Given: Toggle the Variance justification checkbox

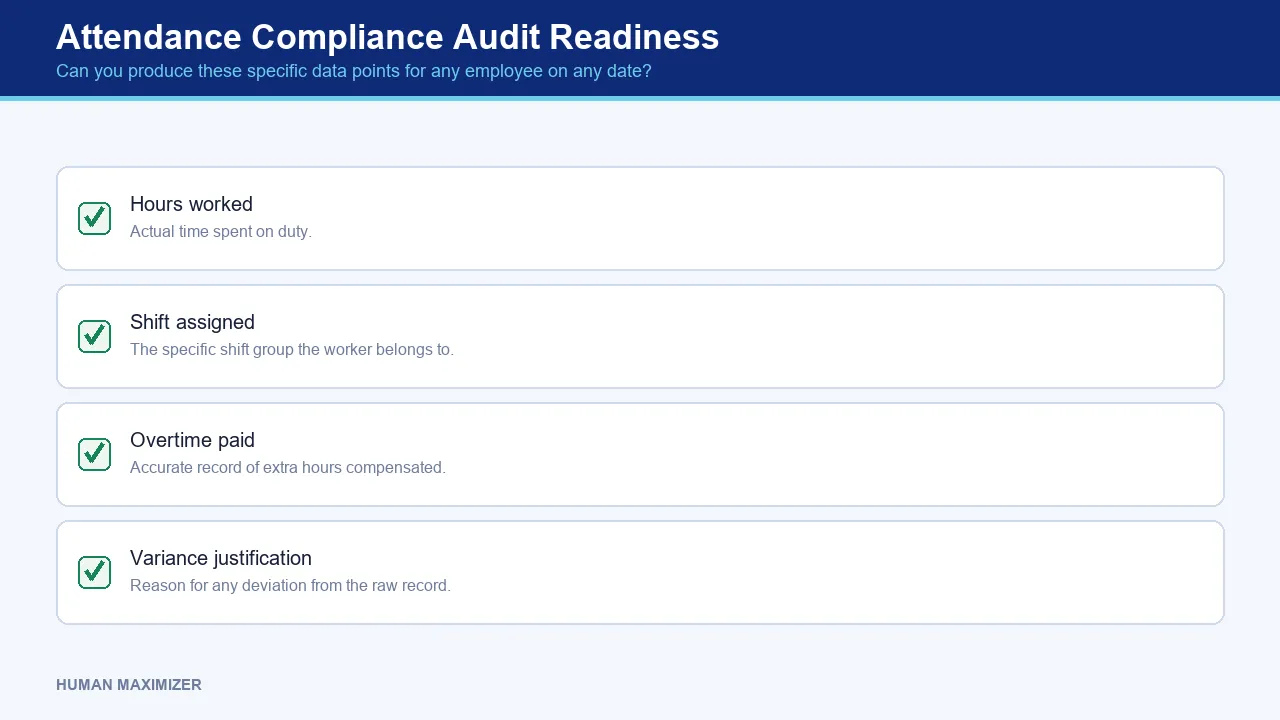Looking at the screenshot, I should point(95,572).
